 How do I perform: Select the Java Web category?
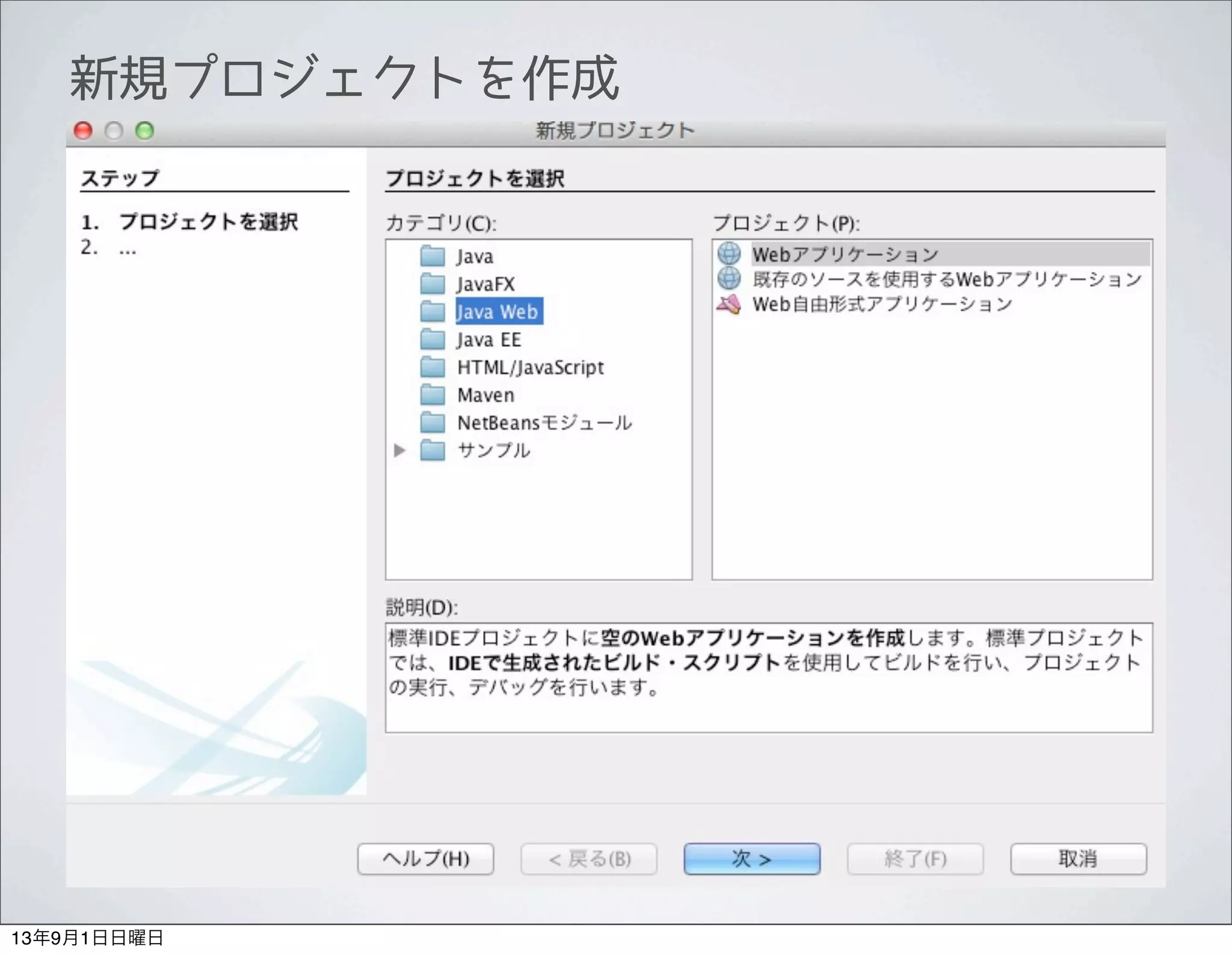click(x=499, y=312)
